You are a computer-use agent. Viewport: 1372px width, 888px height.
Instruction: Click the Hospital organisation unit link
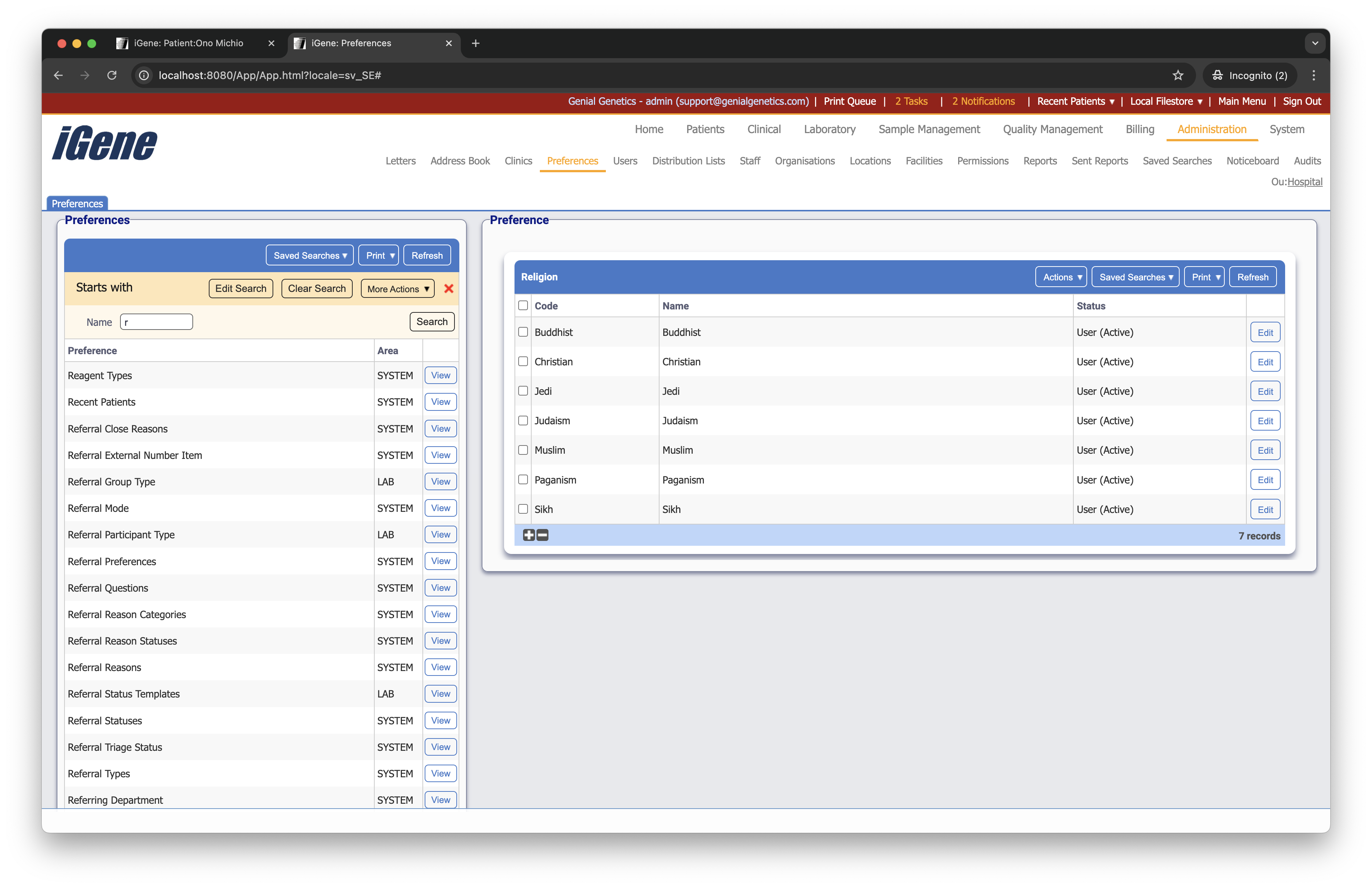click(1305, 182)
